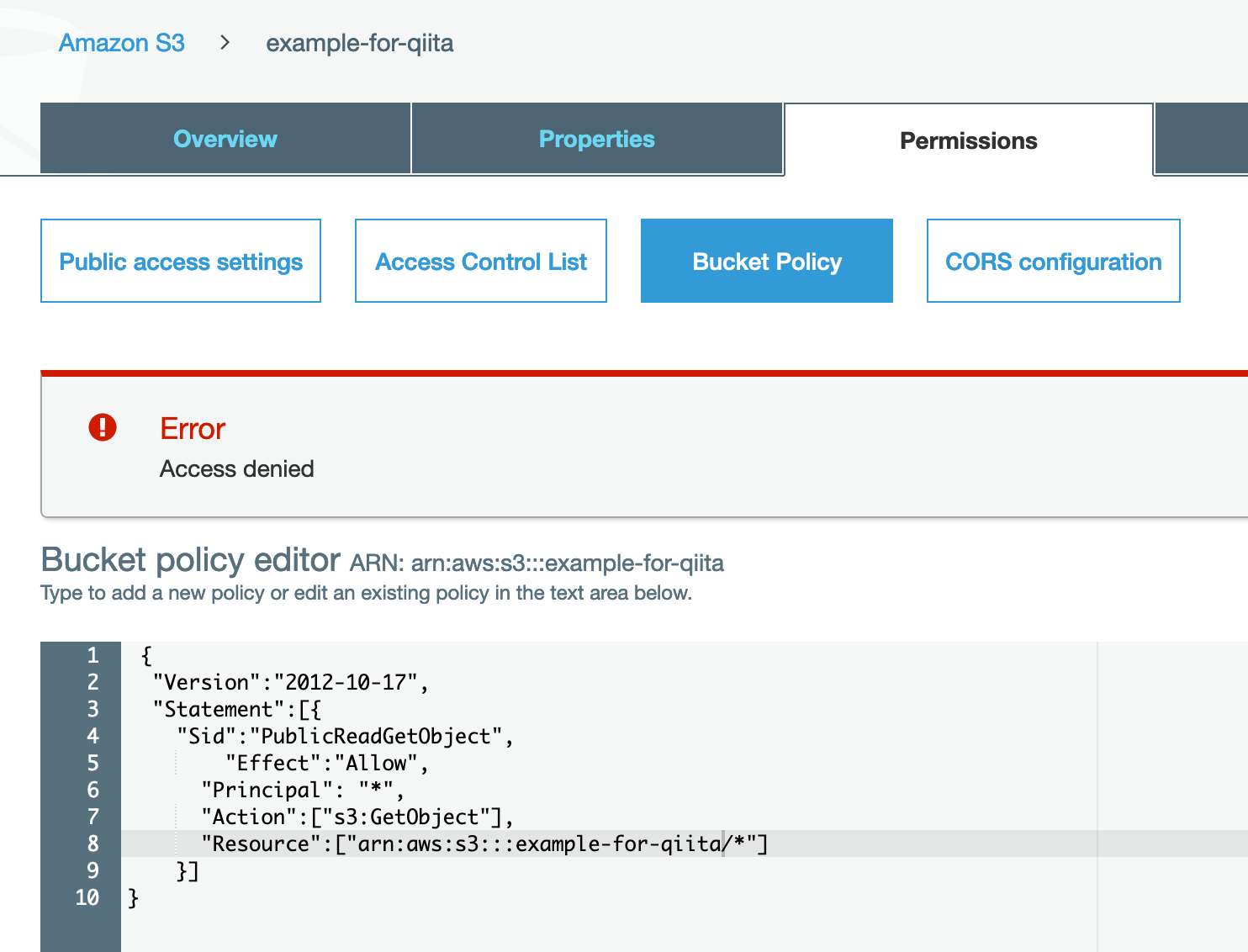Select the example-for-qiita breadcrumb

(360, 43)
